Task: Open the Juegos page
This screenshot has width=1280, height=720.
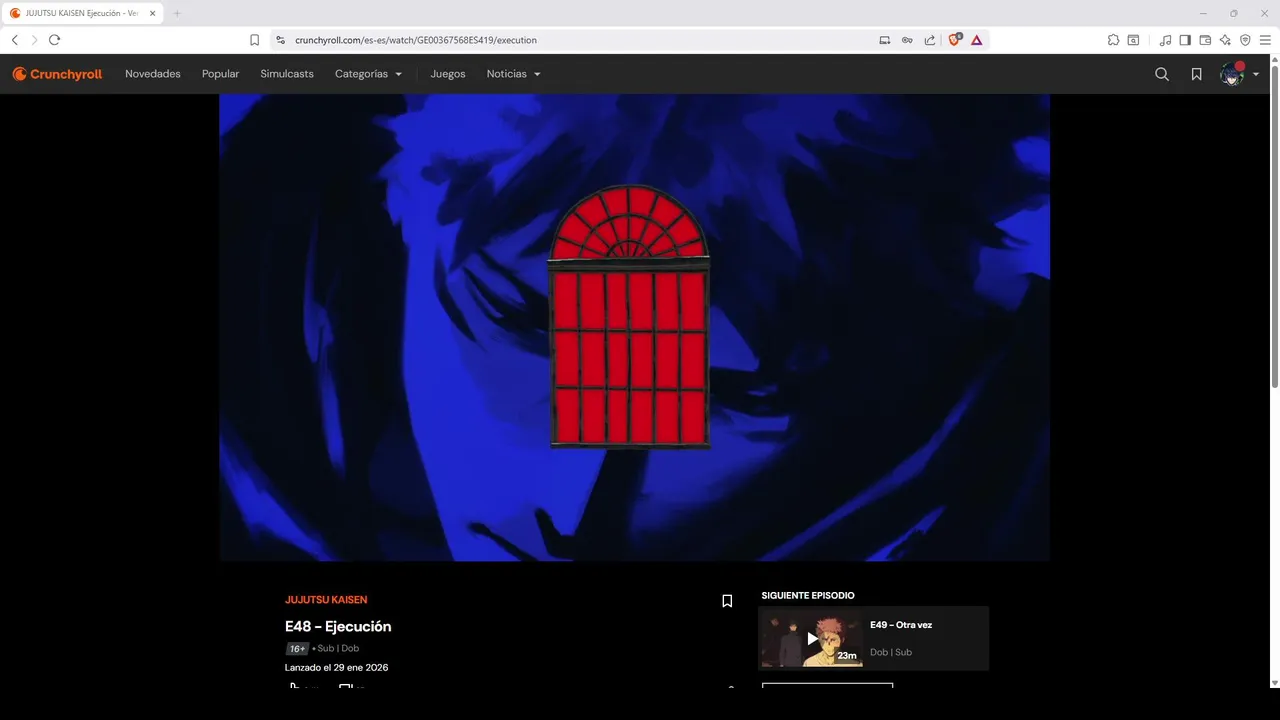Action: coord(448,74)
